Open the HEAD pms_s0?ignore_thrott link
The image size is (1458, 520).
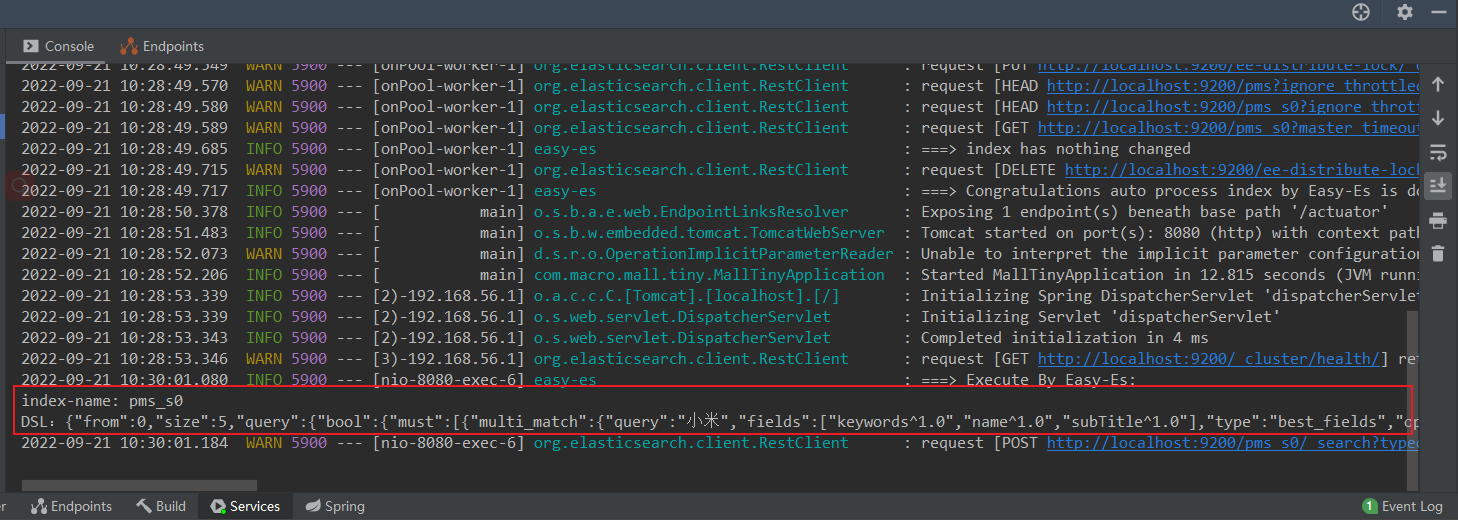coord(1233,107)
